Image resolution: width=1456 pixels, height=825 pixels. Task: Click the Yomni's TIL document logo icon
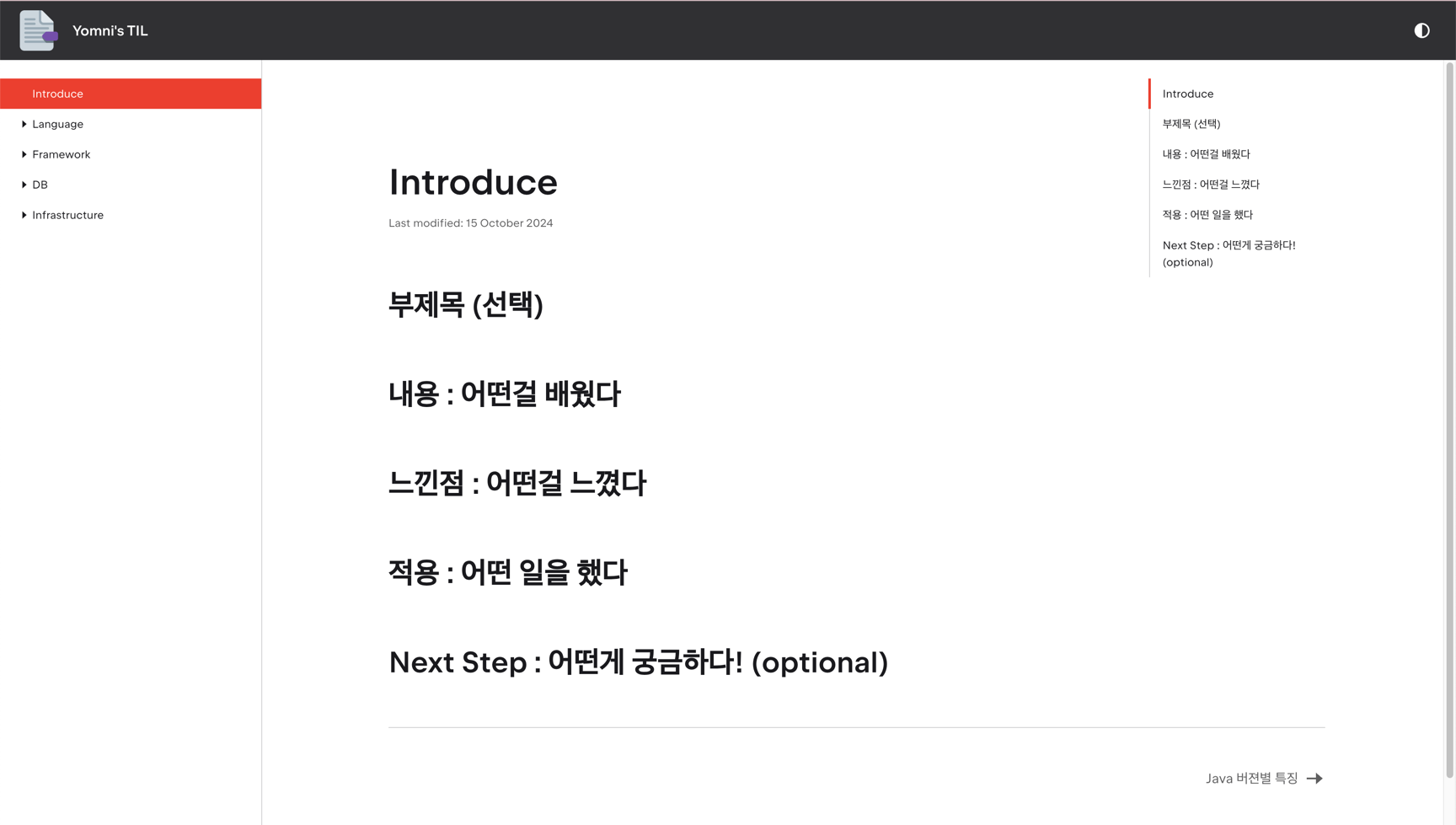click(x=39, y=30)
